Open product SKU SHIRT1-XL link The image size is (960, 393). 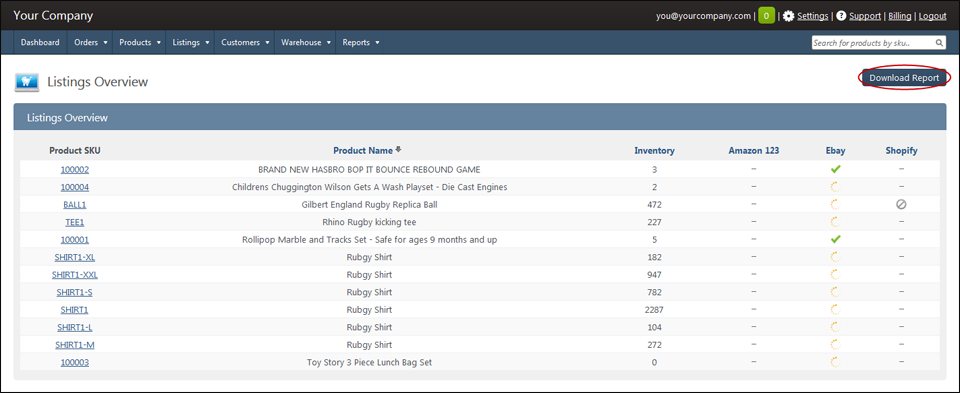(75, 257)
